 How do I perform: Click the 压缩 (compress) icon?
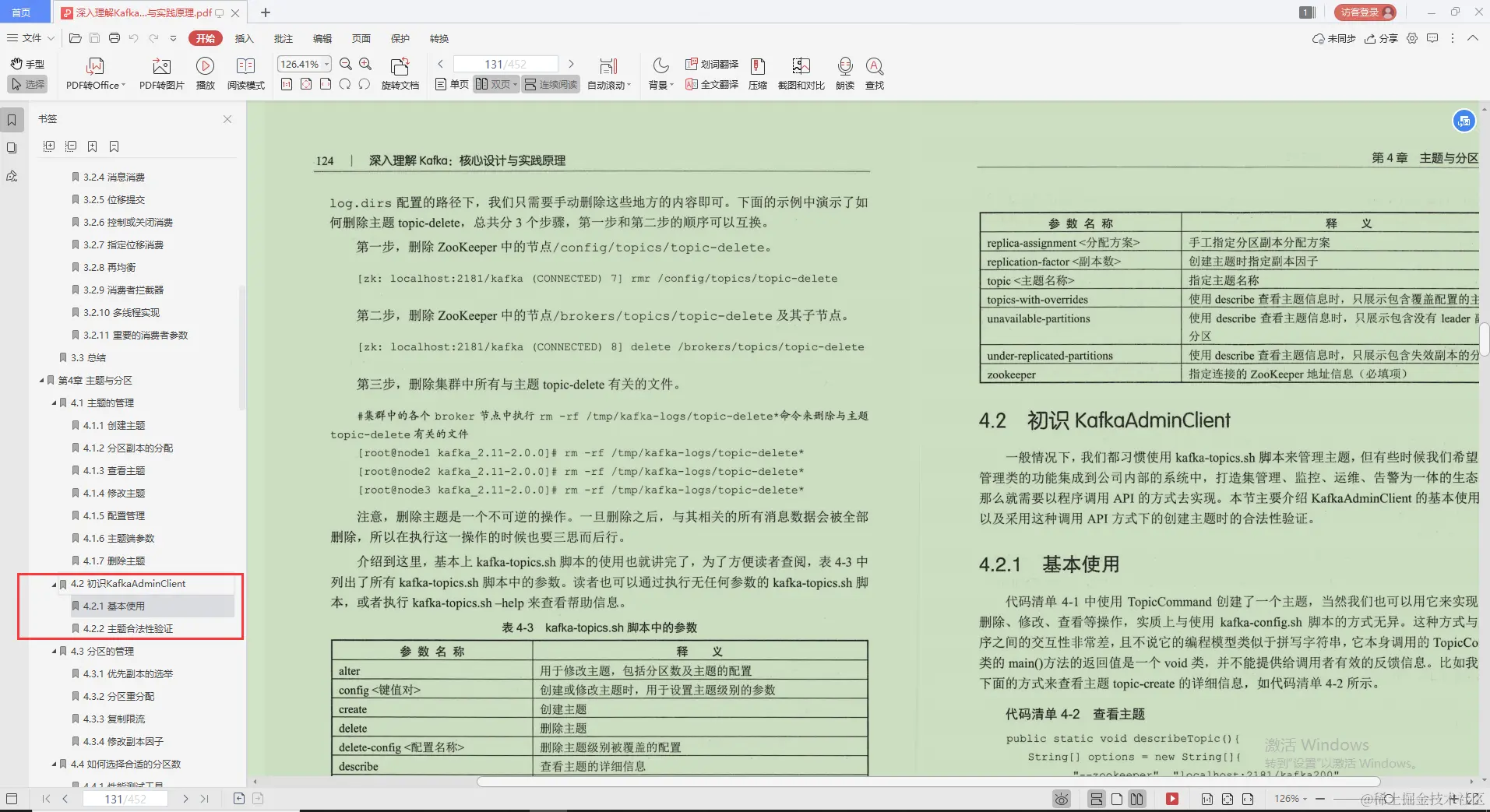click(756, 74)
